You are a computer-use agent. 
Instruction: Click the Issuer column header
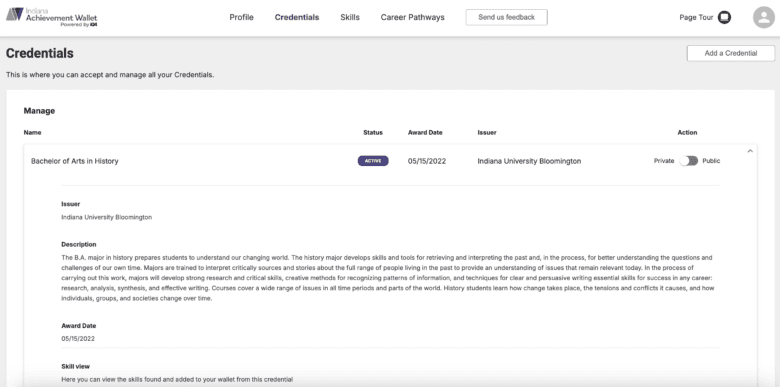[487, 133]
